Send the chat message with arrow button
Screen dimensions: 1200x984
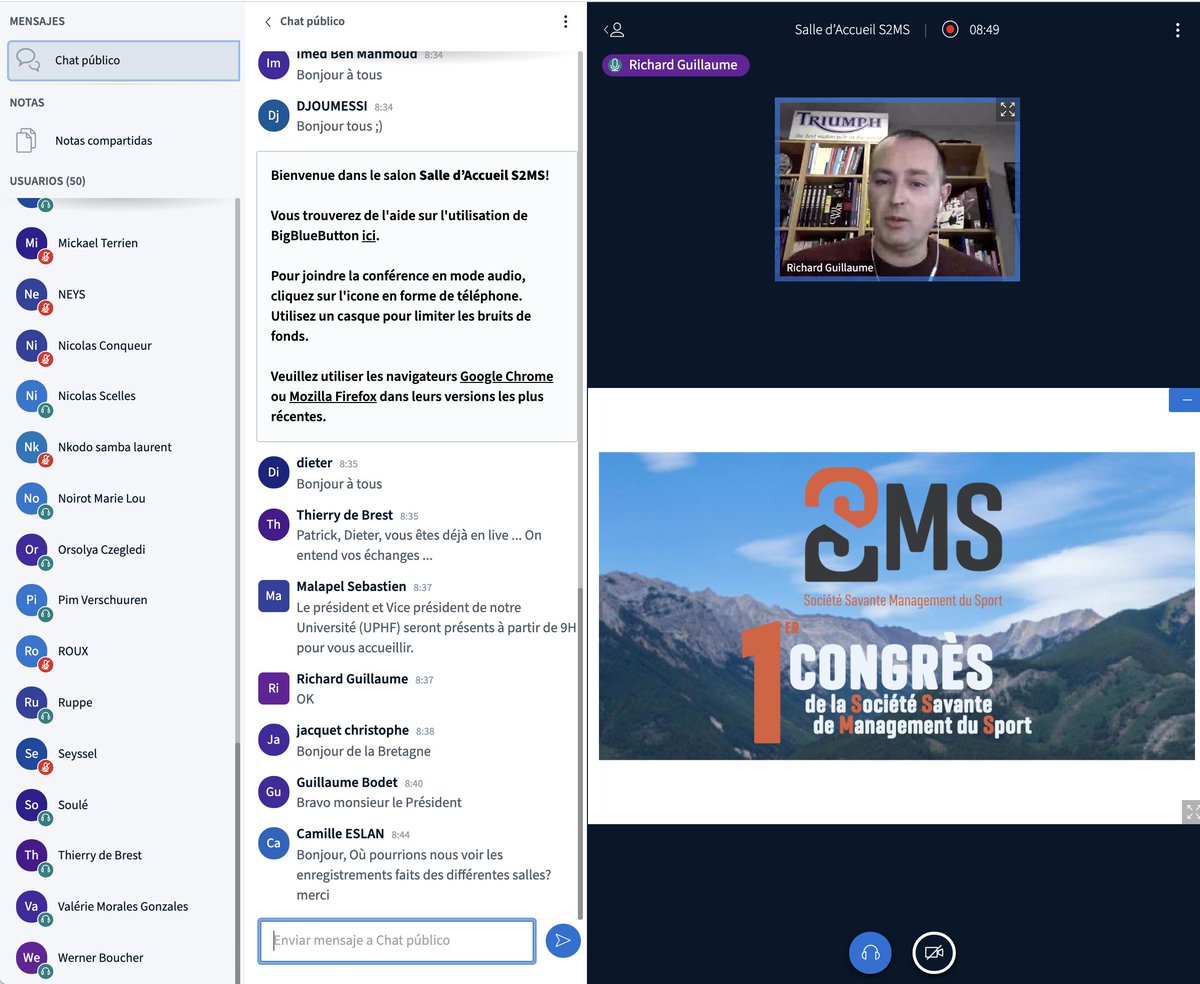click(563, 940)
